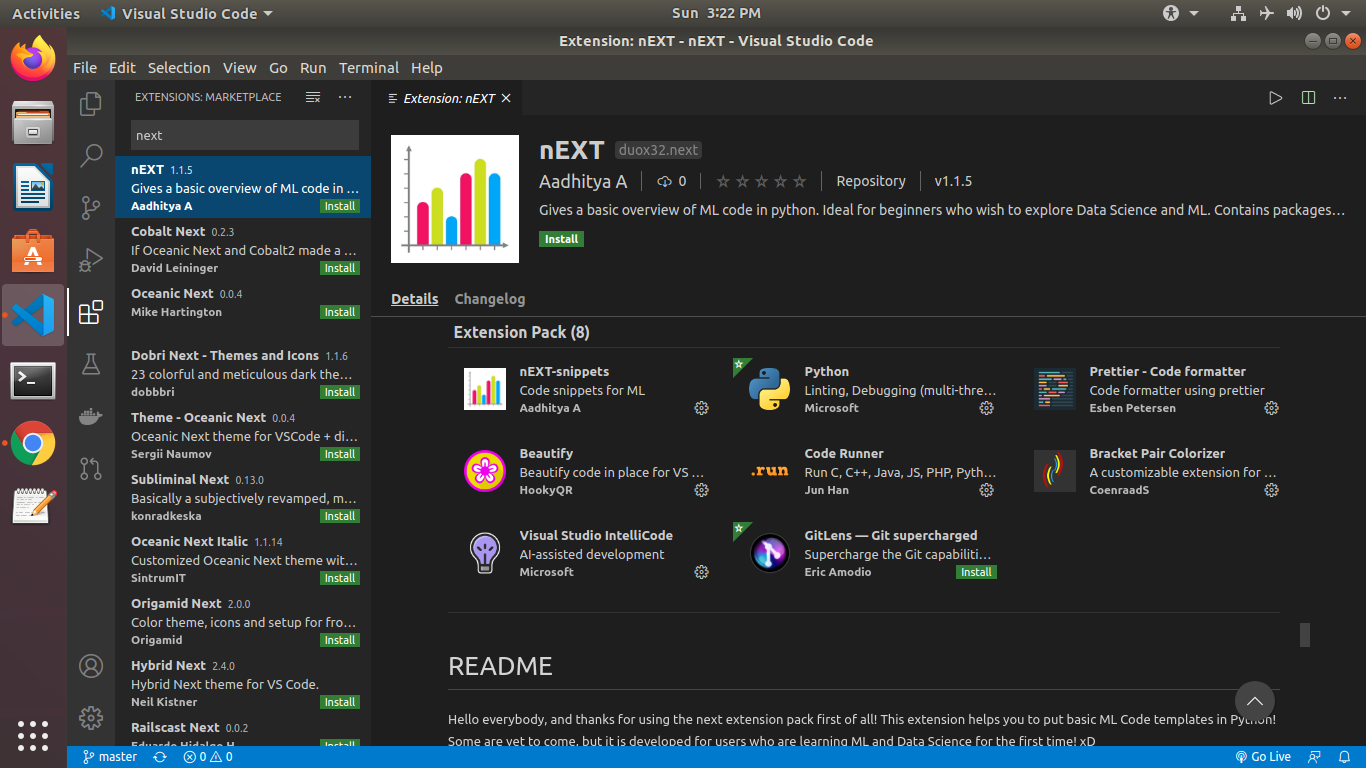This screenshot has width=1366, height=768.
Task: Click the Split Editor icon in the title bar
Action: pyautogui.click(x=1308, y=97)
